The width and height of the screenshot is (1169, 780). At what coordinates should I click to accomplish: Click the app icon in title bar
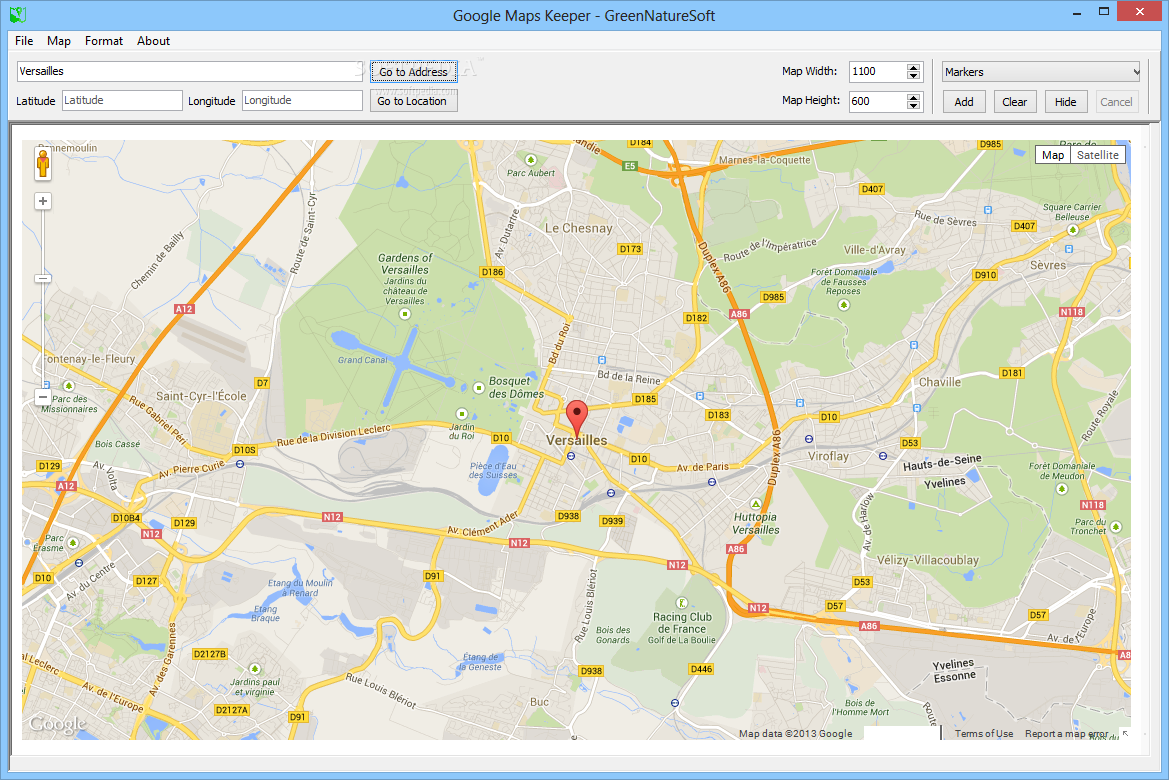coord(18,14)
